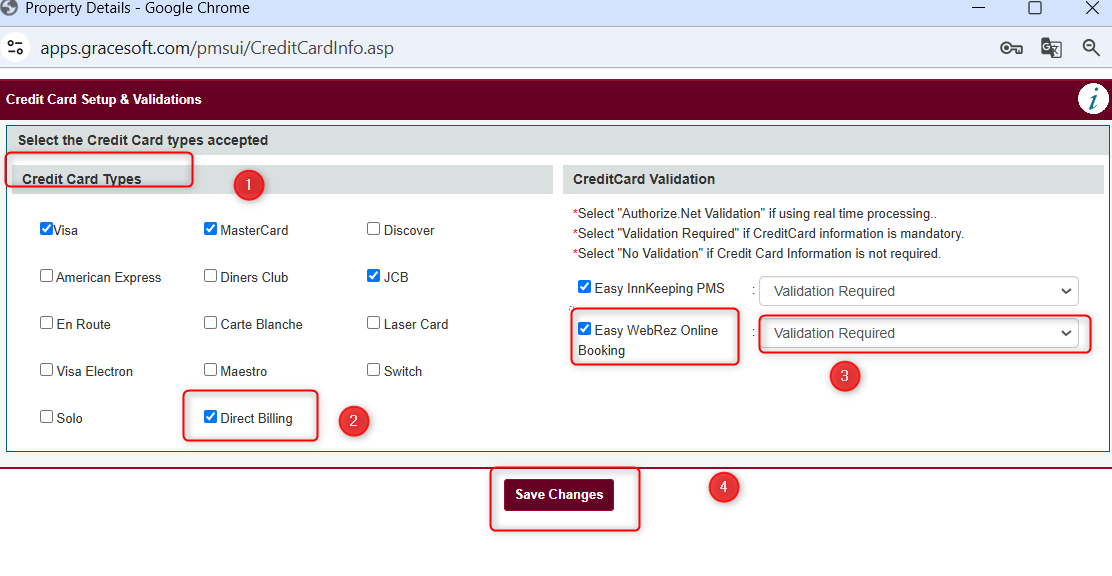Check the Diners Club checkbox

click(211, 276)
